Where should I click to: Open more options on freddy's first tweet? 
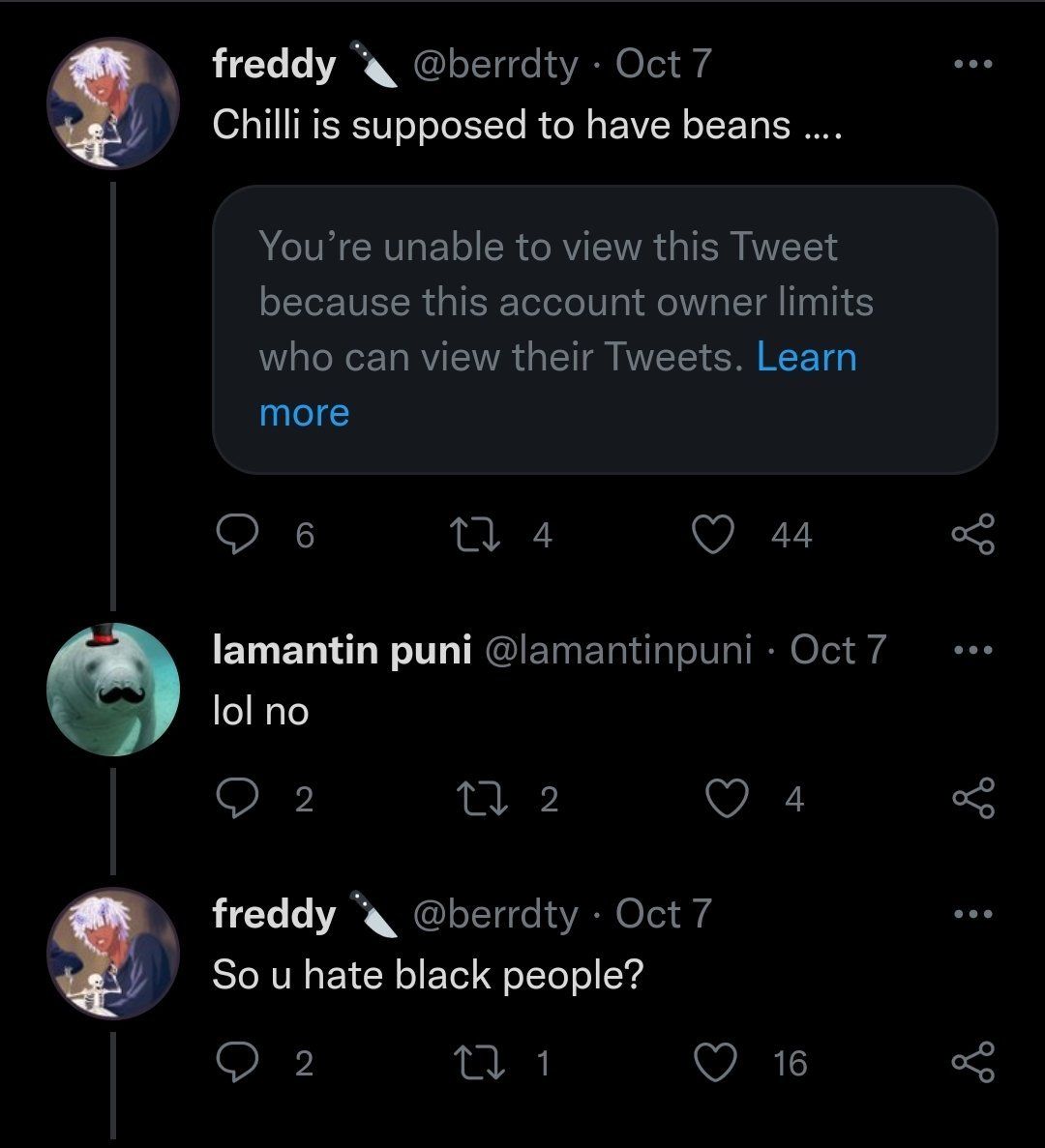(972, 65)
